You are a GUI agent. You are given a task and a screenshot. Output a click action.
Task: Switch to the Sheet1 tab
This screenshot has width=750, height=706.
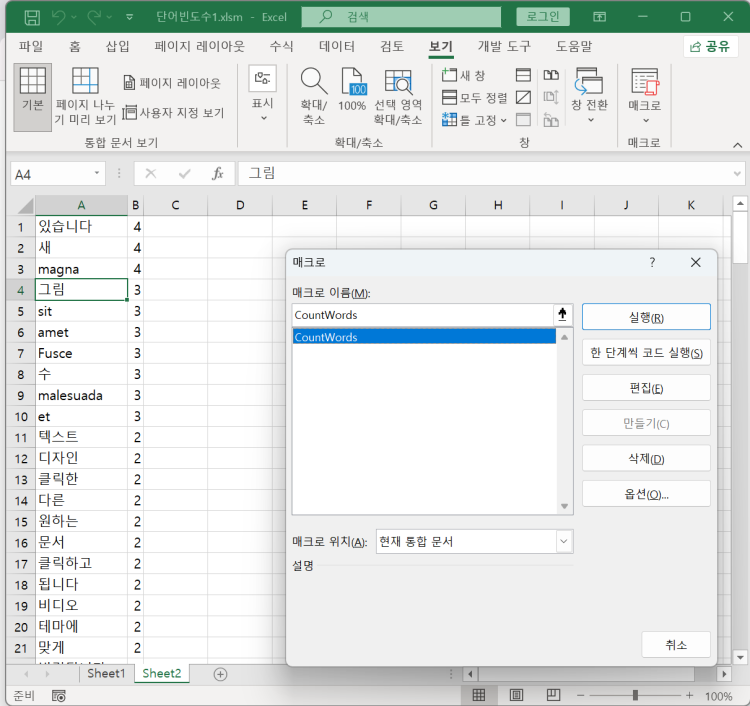(106, 673)
